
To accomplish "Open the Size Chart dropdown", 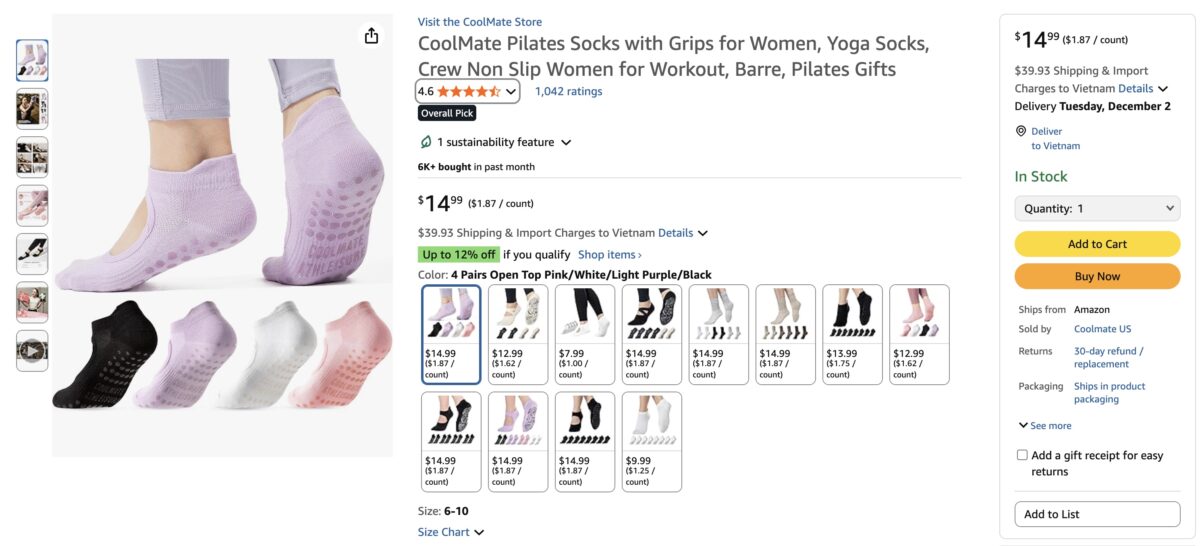I will tap(450, 532).
